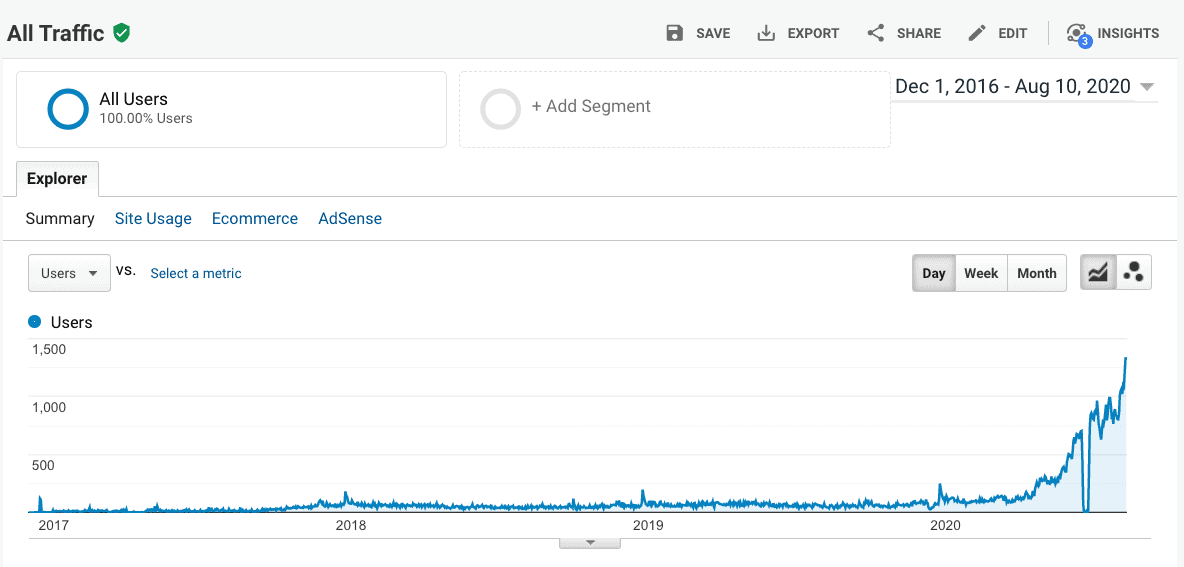Switch to line chart view icon

pyautogui.click(x=1098, y=273)
